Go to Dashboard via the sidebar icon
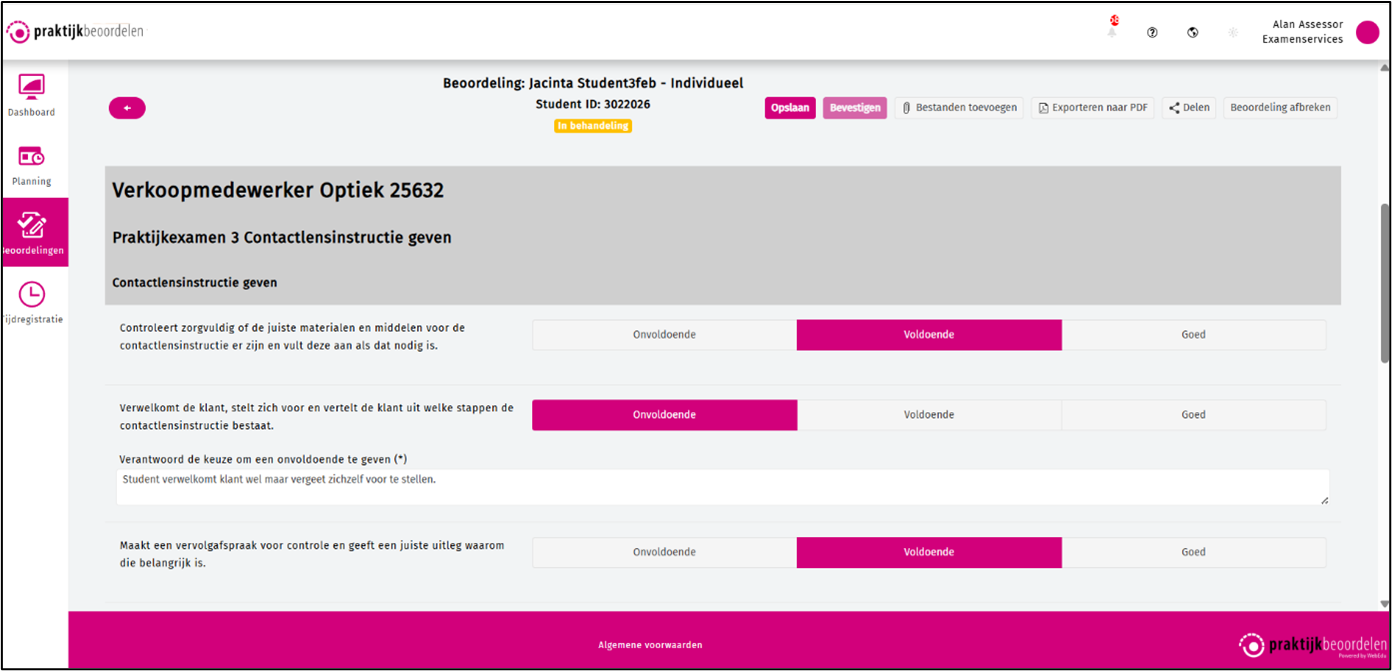 pyautogui.click(x=31, y=95)
